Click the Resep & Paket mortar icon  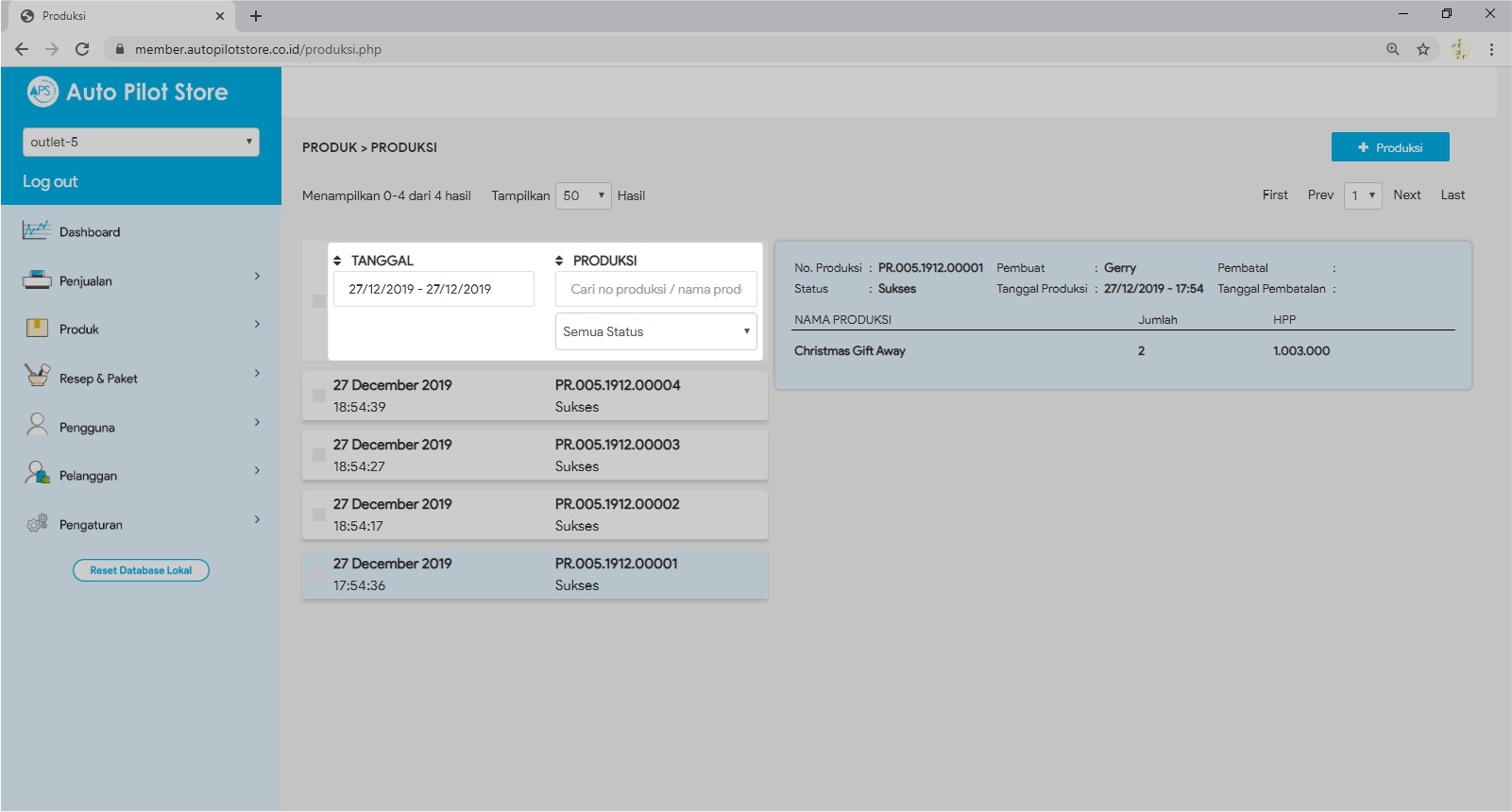click(x=37, y=377)
